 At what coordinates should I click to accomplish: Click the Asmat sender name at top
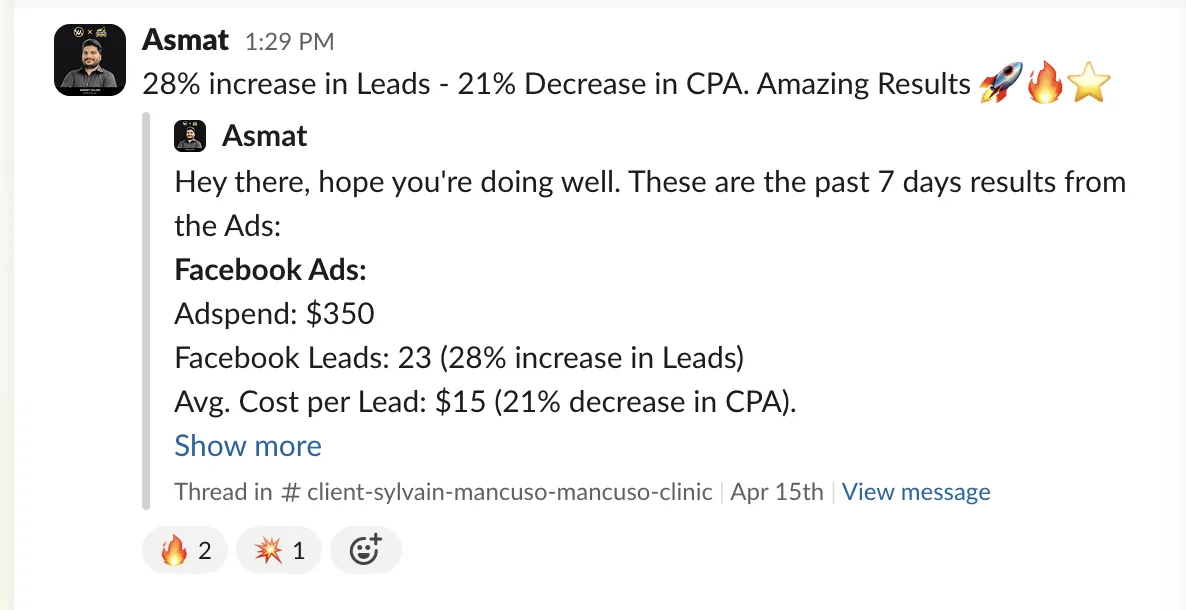tap(185, 40)
